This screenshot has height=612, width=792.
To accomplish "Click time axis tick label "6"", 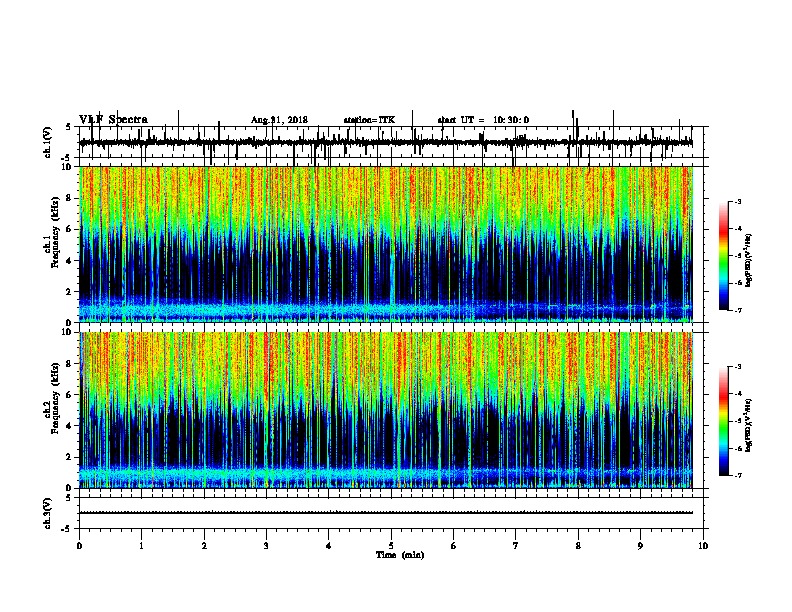I will coord(454,546).
